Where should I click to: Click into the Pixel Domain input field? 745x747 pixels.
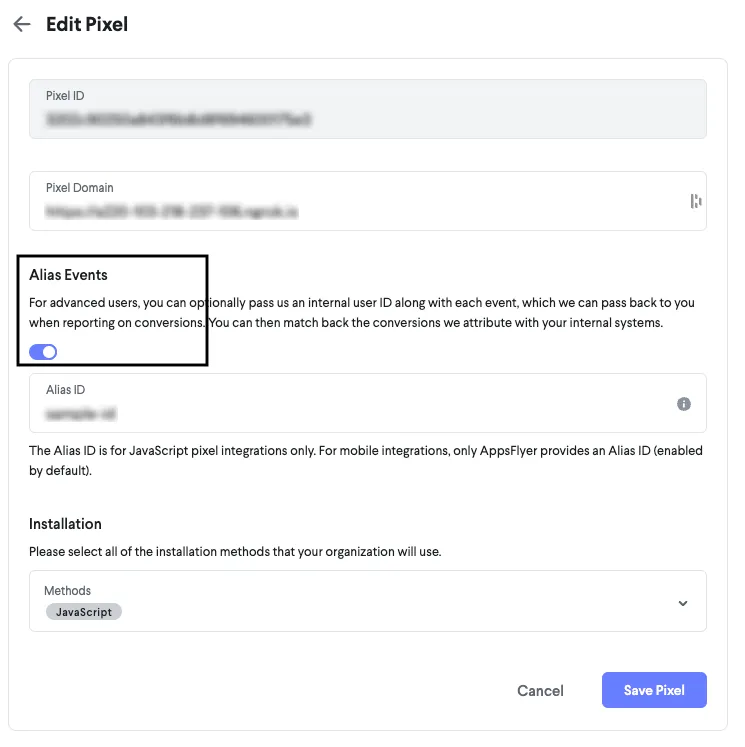[368, 201]
